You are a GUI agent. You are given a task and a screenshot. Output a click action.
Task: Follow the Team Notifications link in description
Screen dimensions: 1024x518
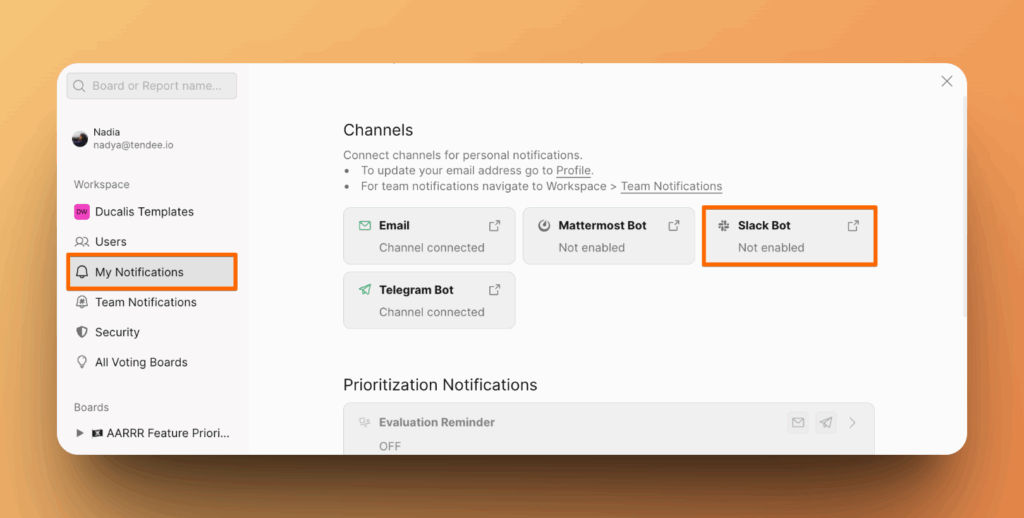[671, 186]
